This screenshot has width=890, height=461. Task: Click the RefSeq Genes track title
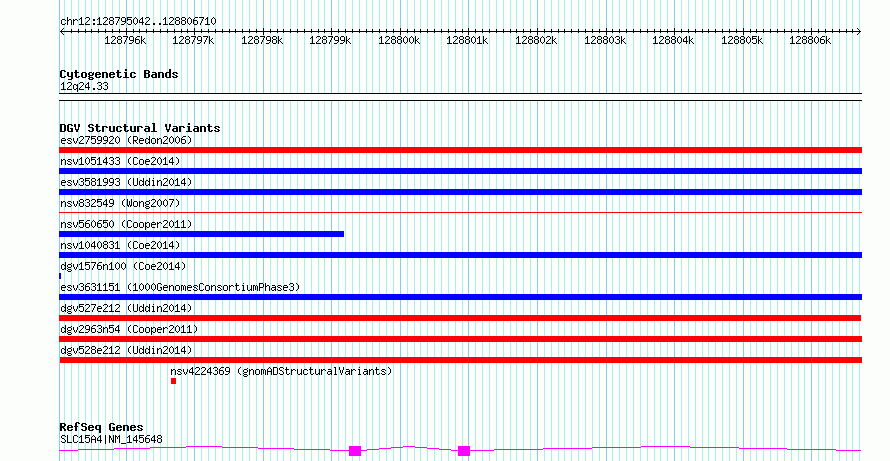point(102,427)
